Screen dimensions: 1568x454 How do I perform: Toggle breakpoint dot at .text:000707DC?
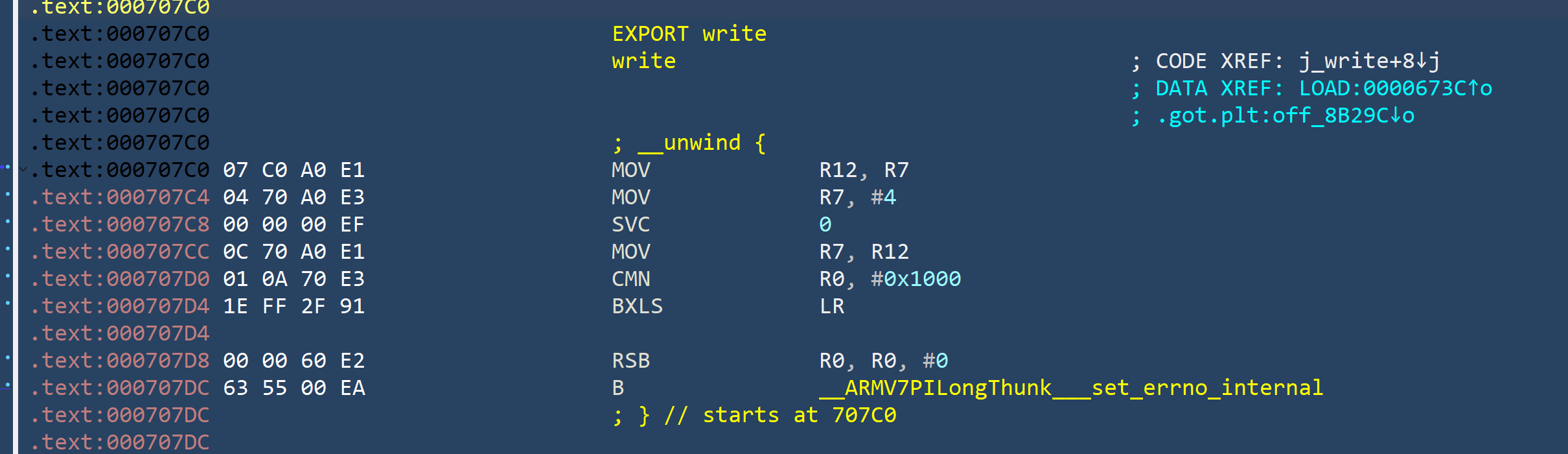(x=7, y=385)
